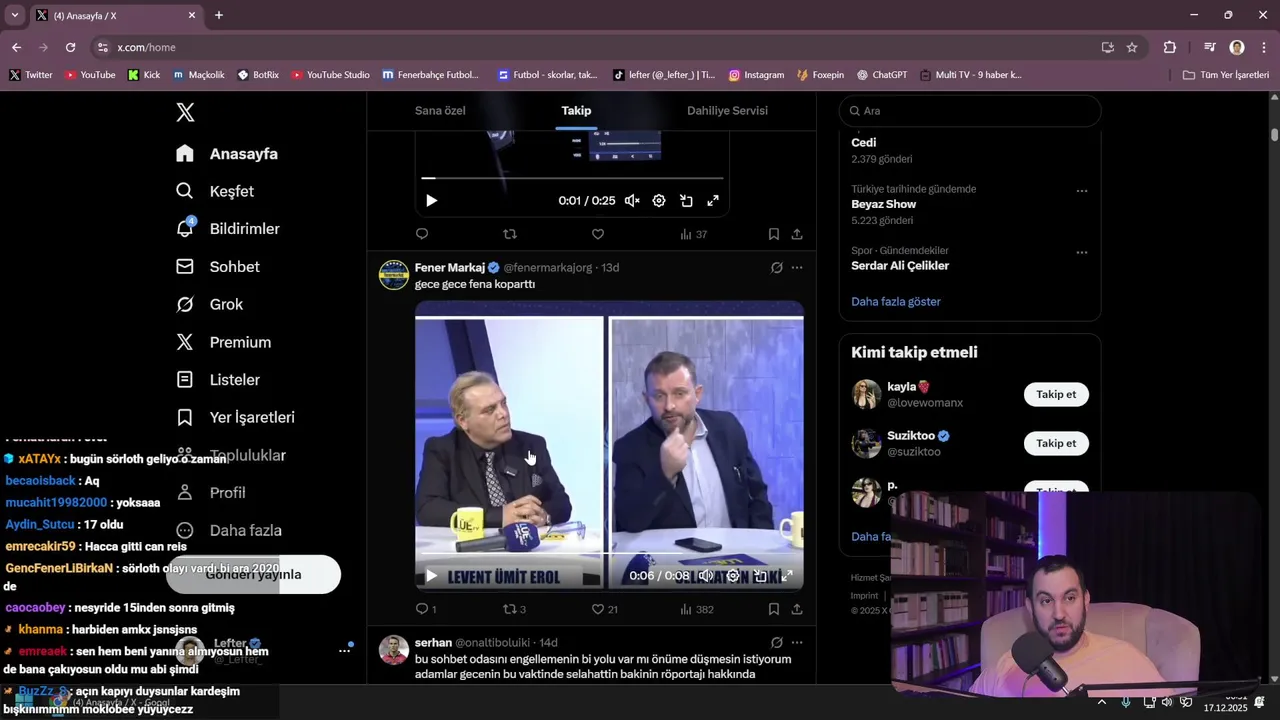Open Fener Markaj video settings
The height and width of the screenshot is (720, 1280).
(x=733, y=576)
